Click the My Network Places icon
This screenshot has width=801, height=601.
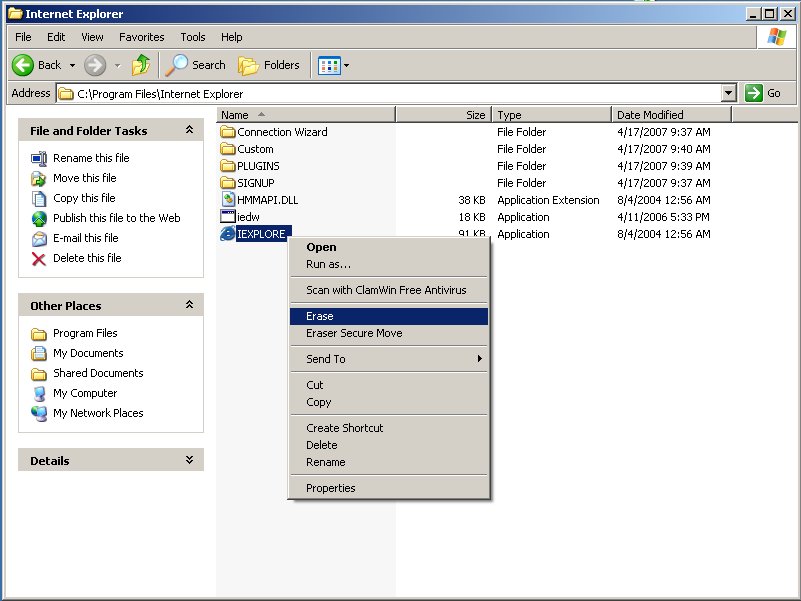(39, 413)
